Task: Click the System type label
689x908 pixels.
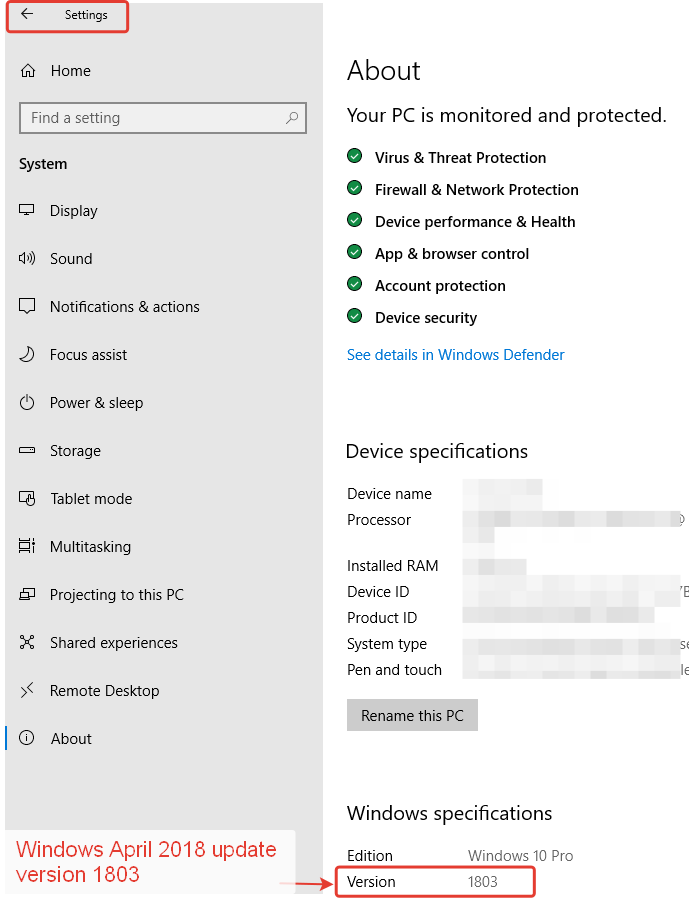Action: click(387, 644)
